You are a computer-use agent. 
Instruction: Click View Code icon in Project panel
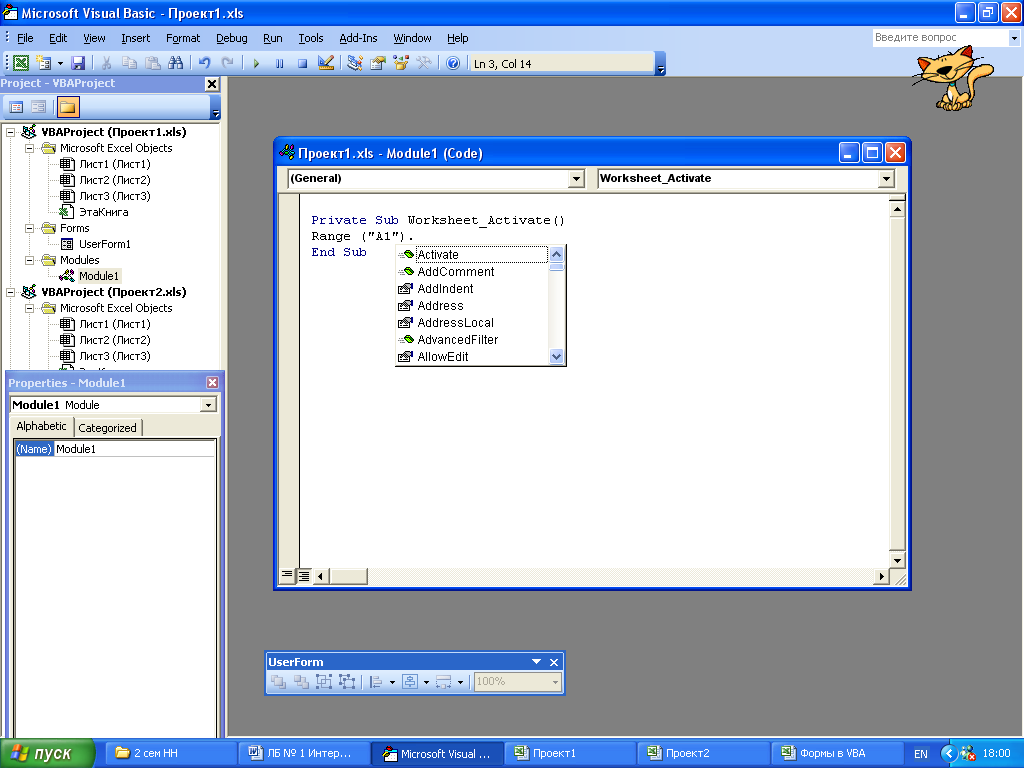[x=16, y=106]
